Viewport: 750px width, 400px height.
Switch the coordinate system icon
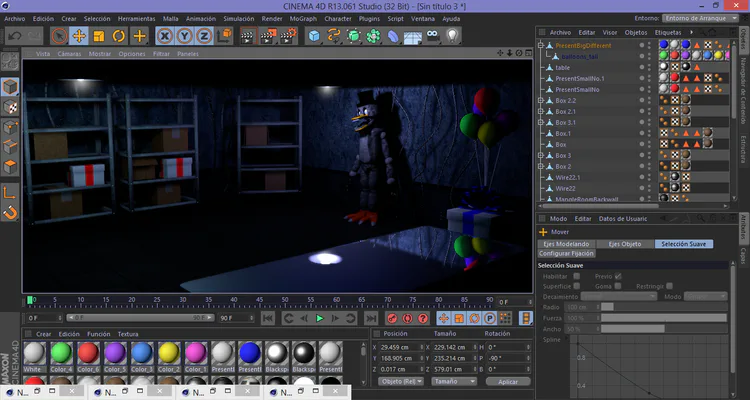224,36
